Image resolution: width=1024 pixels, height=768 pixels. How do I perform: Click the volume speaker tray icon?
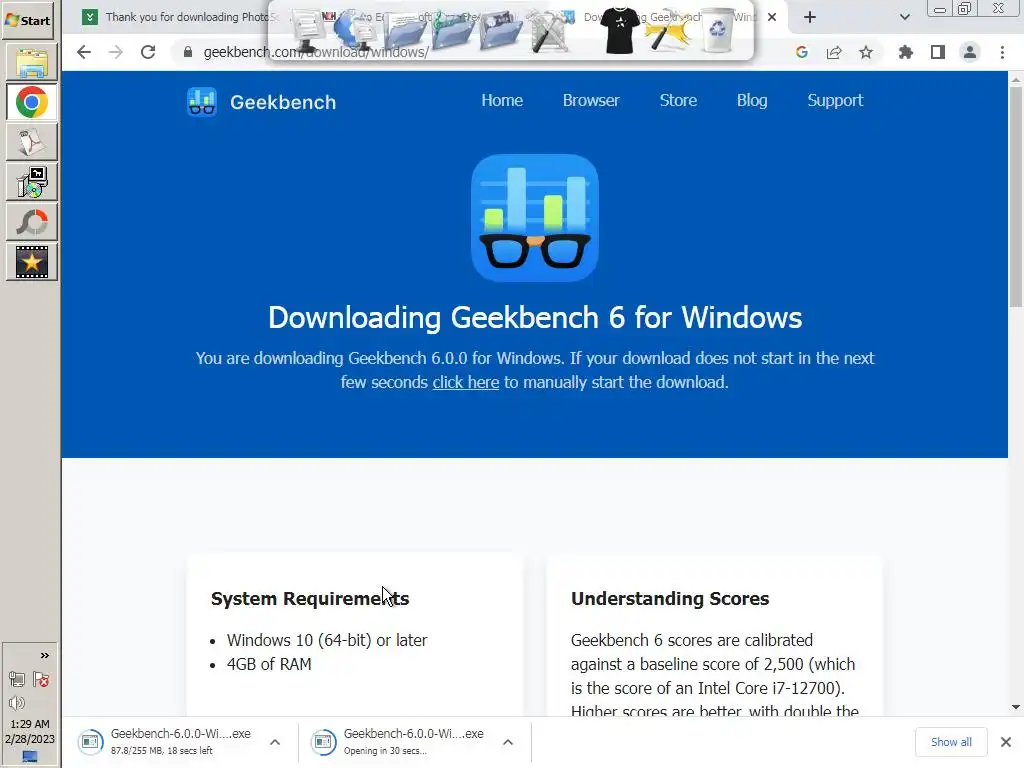[x=17, y=703]
